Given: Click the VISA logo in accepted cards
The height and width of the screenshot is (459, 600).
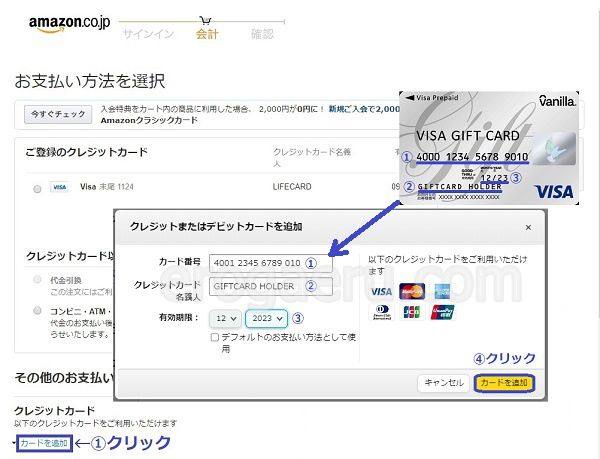Looking at the screenshot, I should pyautogui.click(x=382, y=292).
